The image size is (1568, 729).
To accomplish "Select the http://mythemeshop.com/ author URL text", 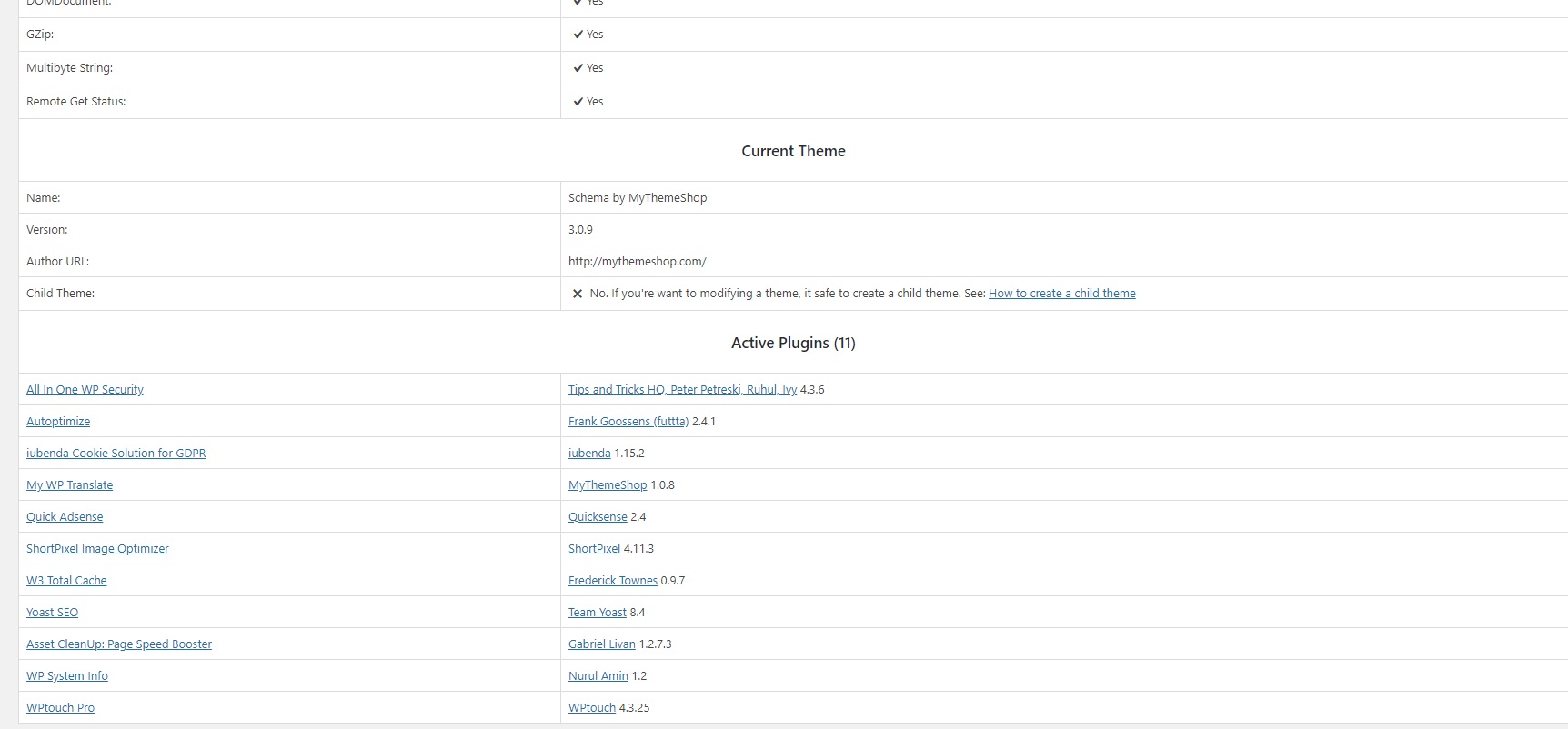I will coord(638,262).
